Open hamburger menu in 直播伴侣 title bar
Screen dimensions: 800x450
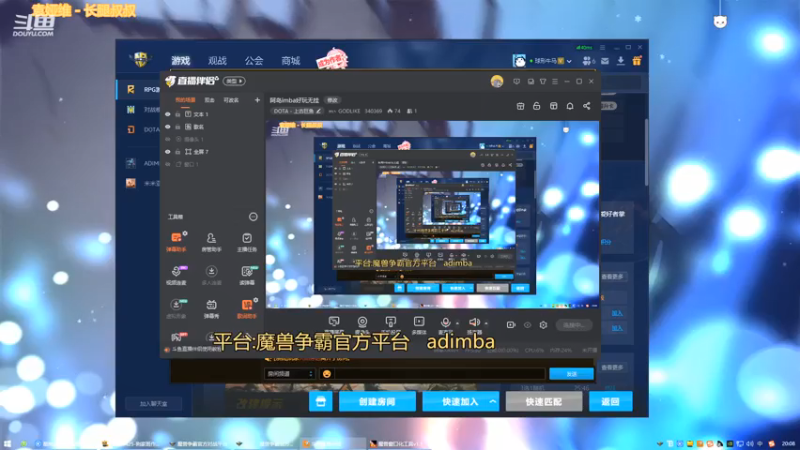[555, 82]
